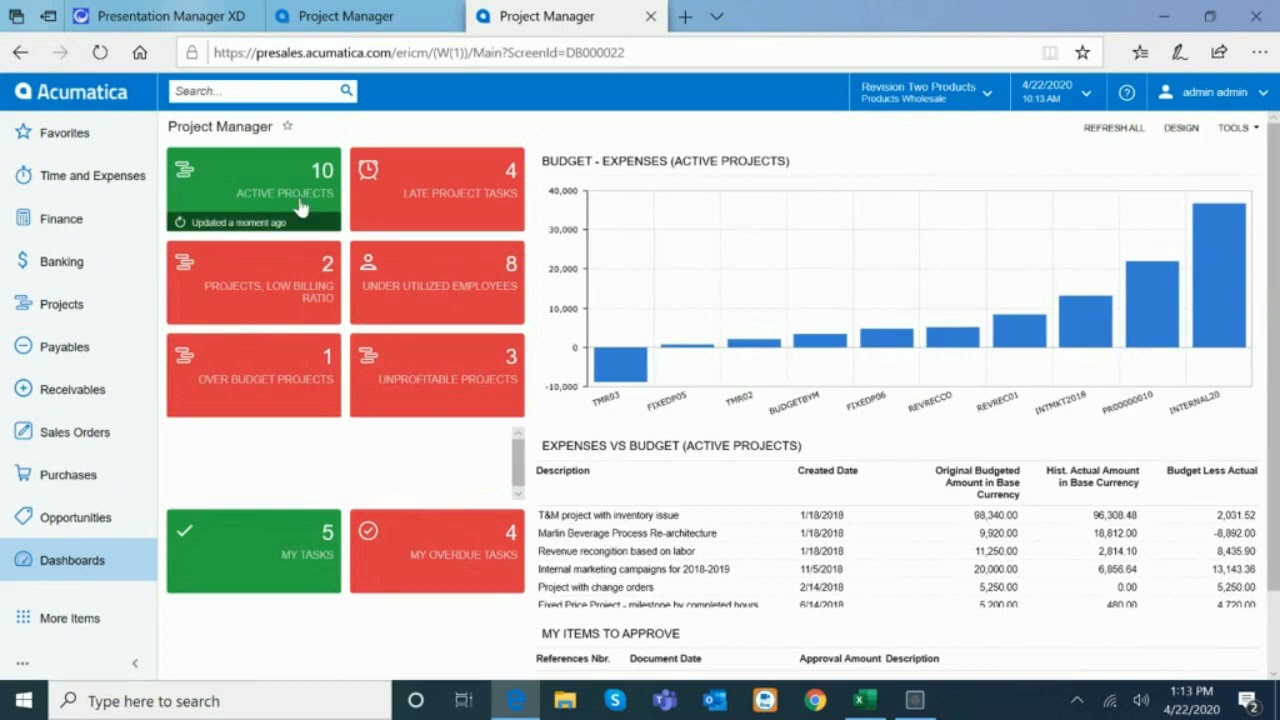The width and height of the screenshot is (1280, 720).
Task: Click inside the Acumatica search field
Action: pyautogui.click(x=255, y=91)
